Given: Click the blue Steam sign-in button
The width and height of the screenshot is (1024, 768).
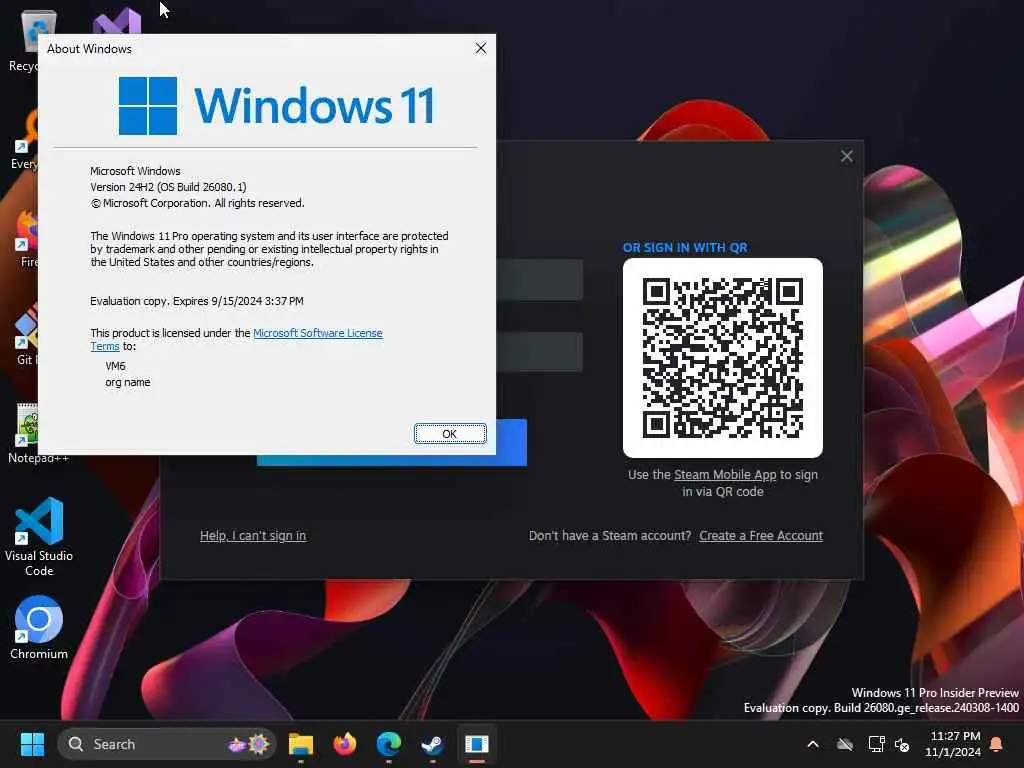Looking at the screenshot, I should click(x=511, y=442).
